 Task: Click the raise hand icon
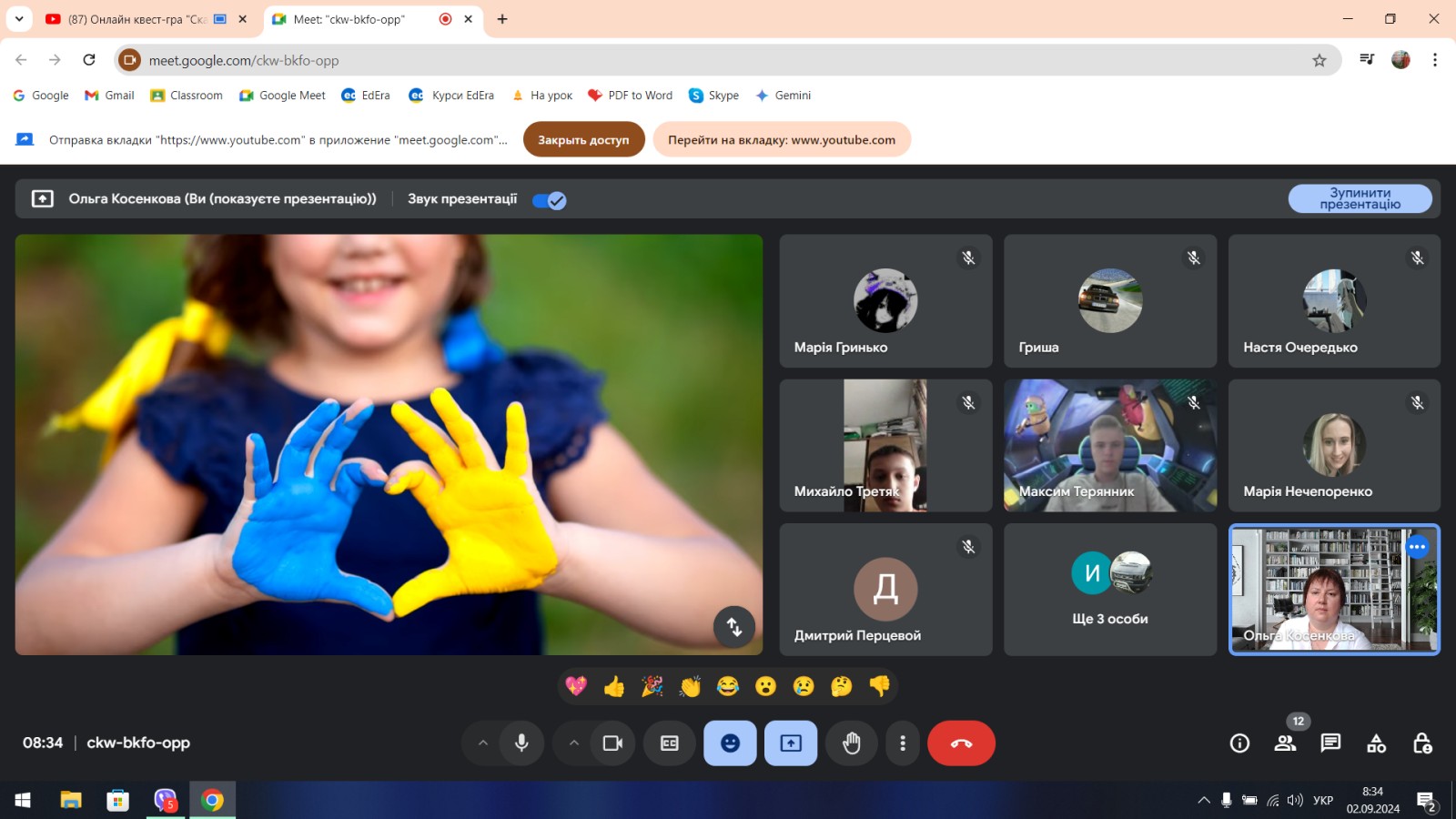(x=851, y=743)
